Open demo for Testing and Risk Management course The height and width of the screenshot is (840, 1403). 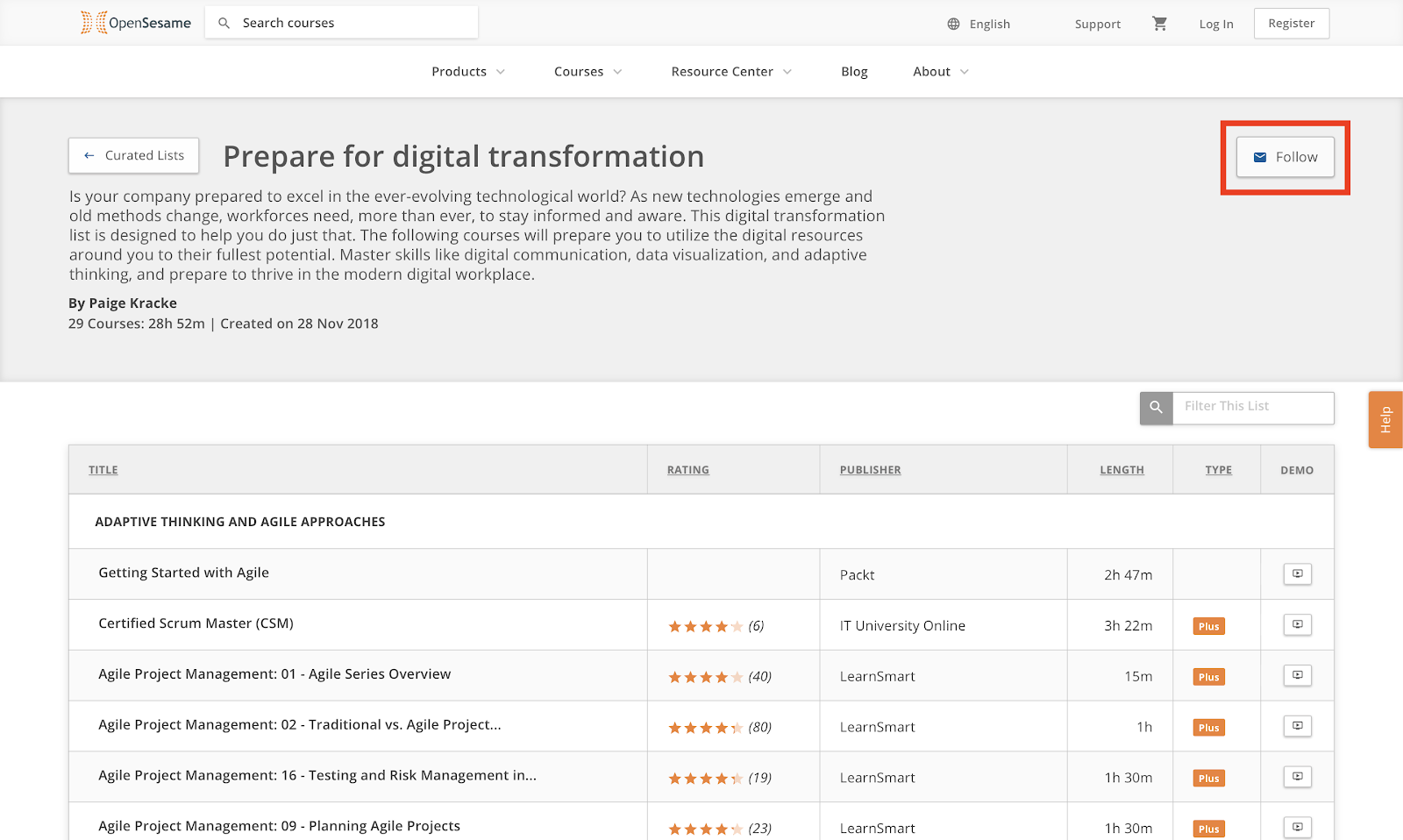[1297, 776]
